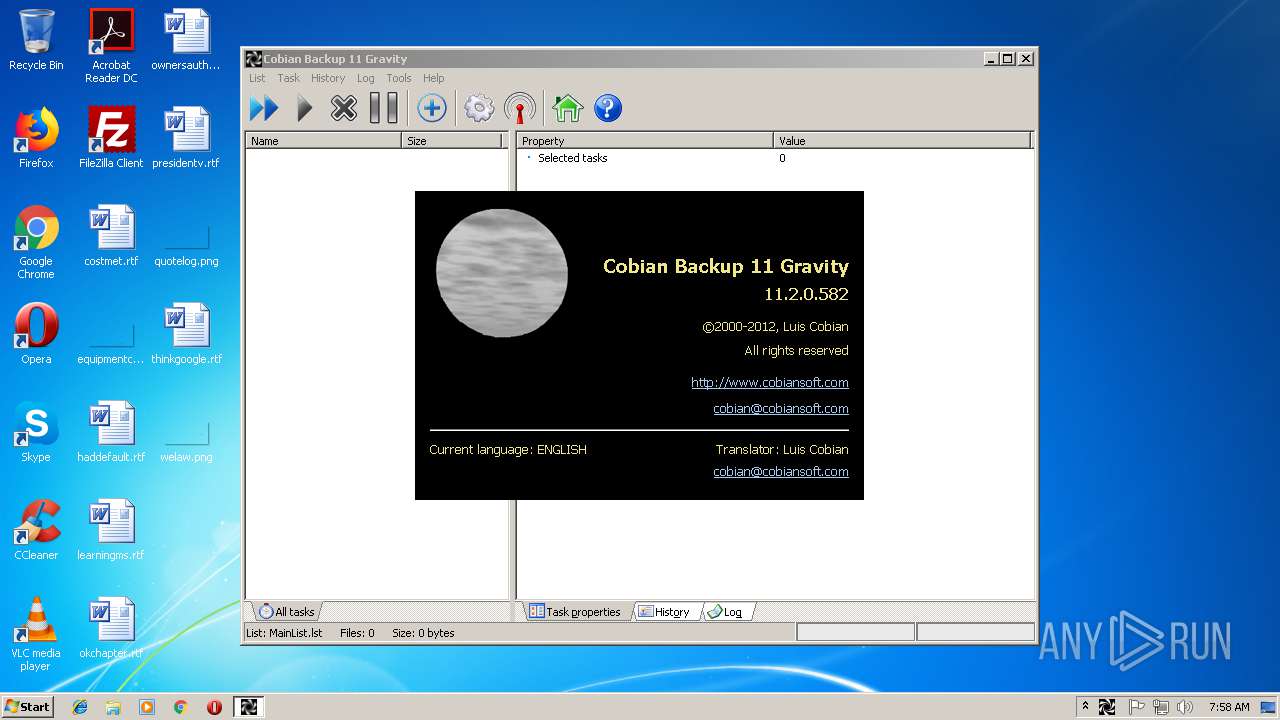Open the http://www.cobiansoft.com link
The height and width of the screenshot is (720, 1280).
coord(770,382)
